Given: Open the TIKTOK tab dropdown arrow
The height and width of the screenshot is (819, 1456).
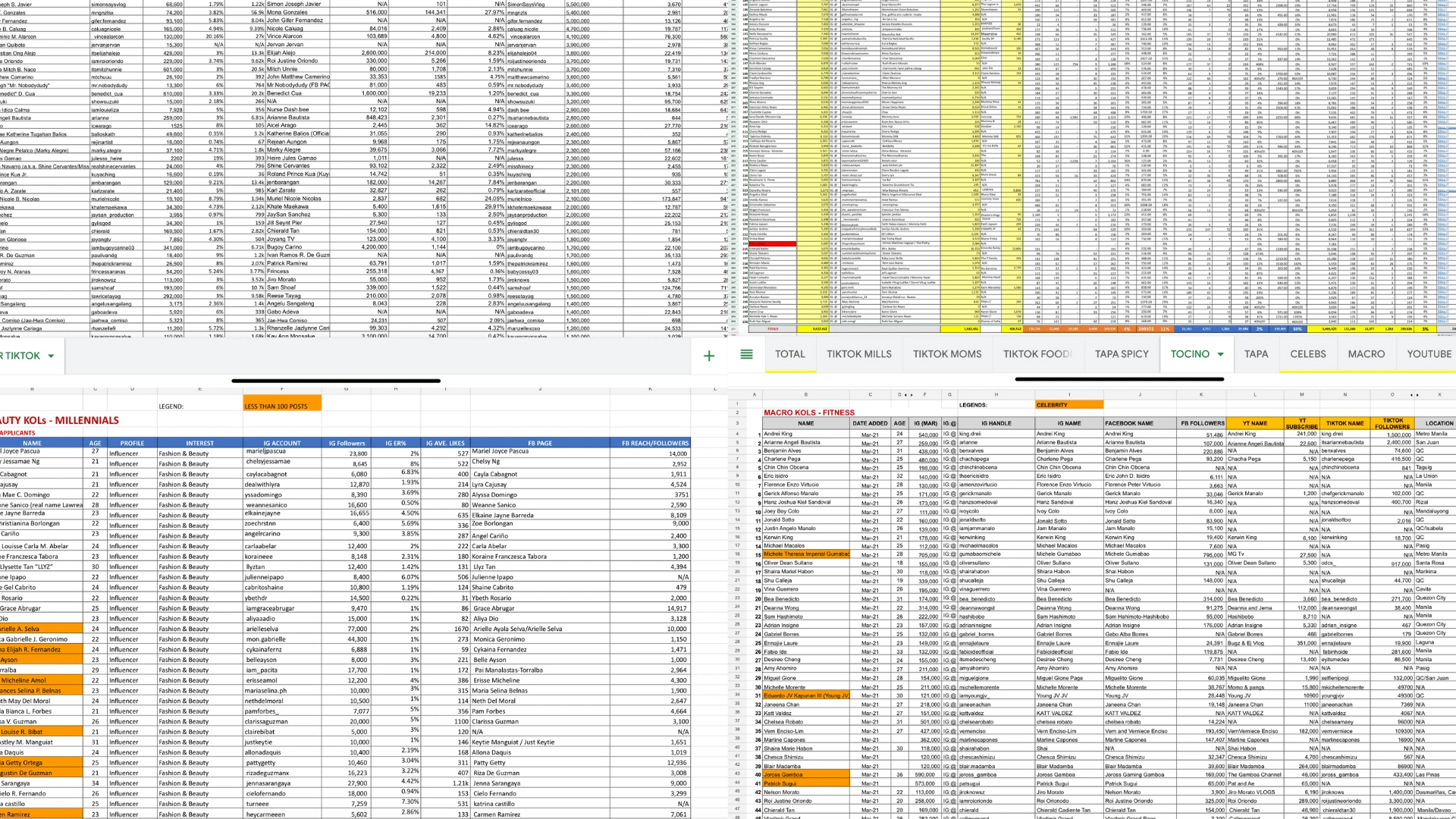Looking at the screenshot, I should pyautogui.click(x=51, y=356).
